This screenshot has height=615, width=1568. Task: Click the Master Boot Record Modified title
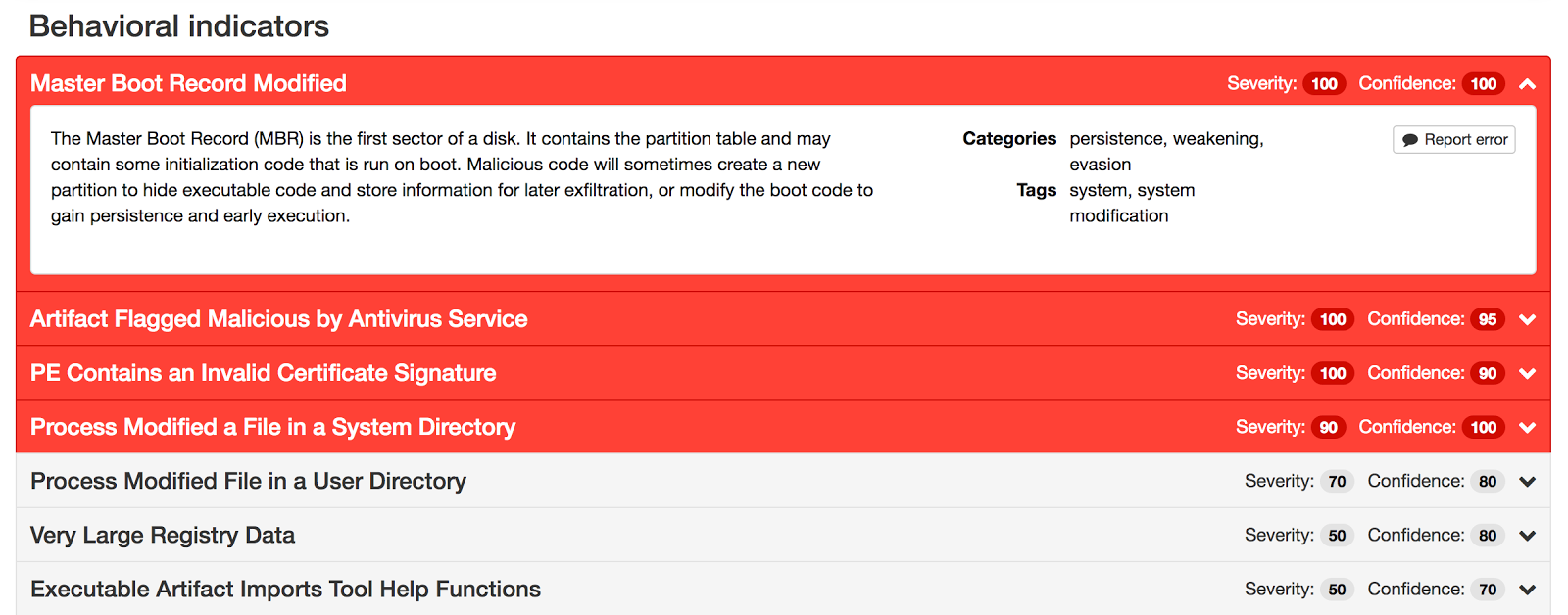[x=188, y=83]
